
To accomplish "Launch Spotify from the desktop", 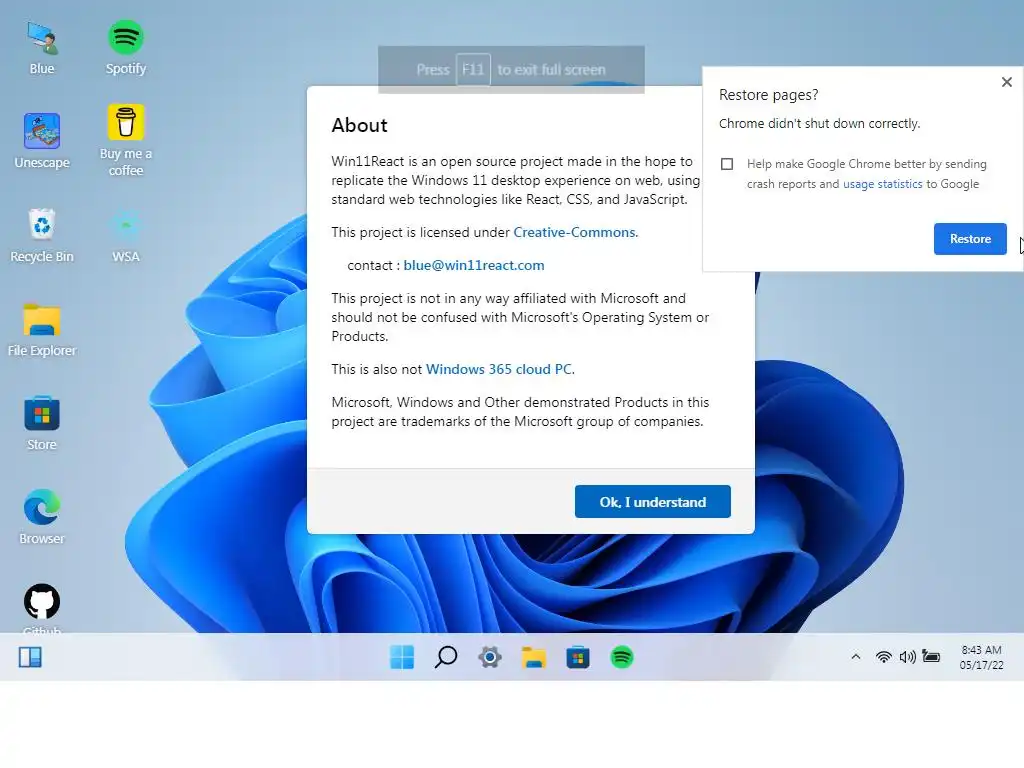I will coord(125,47).
